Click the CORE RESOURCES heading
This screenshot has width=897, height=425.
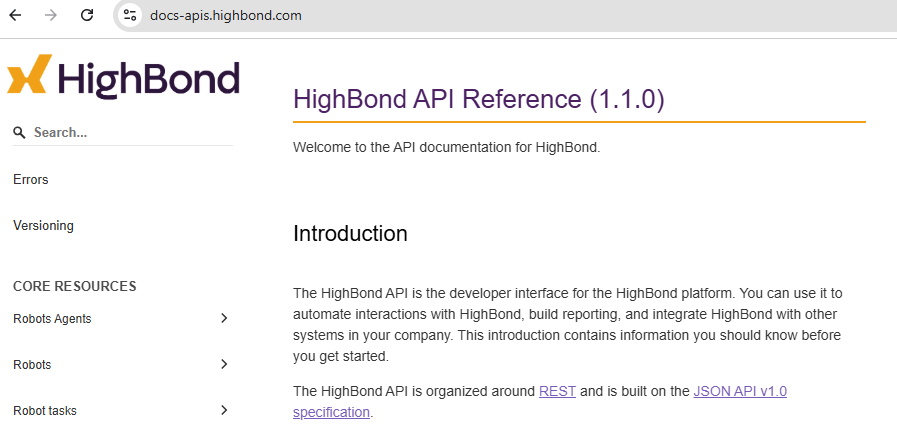pyautogui.click(x=75, y=286)
